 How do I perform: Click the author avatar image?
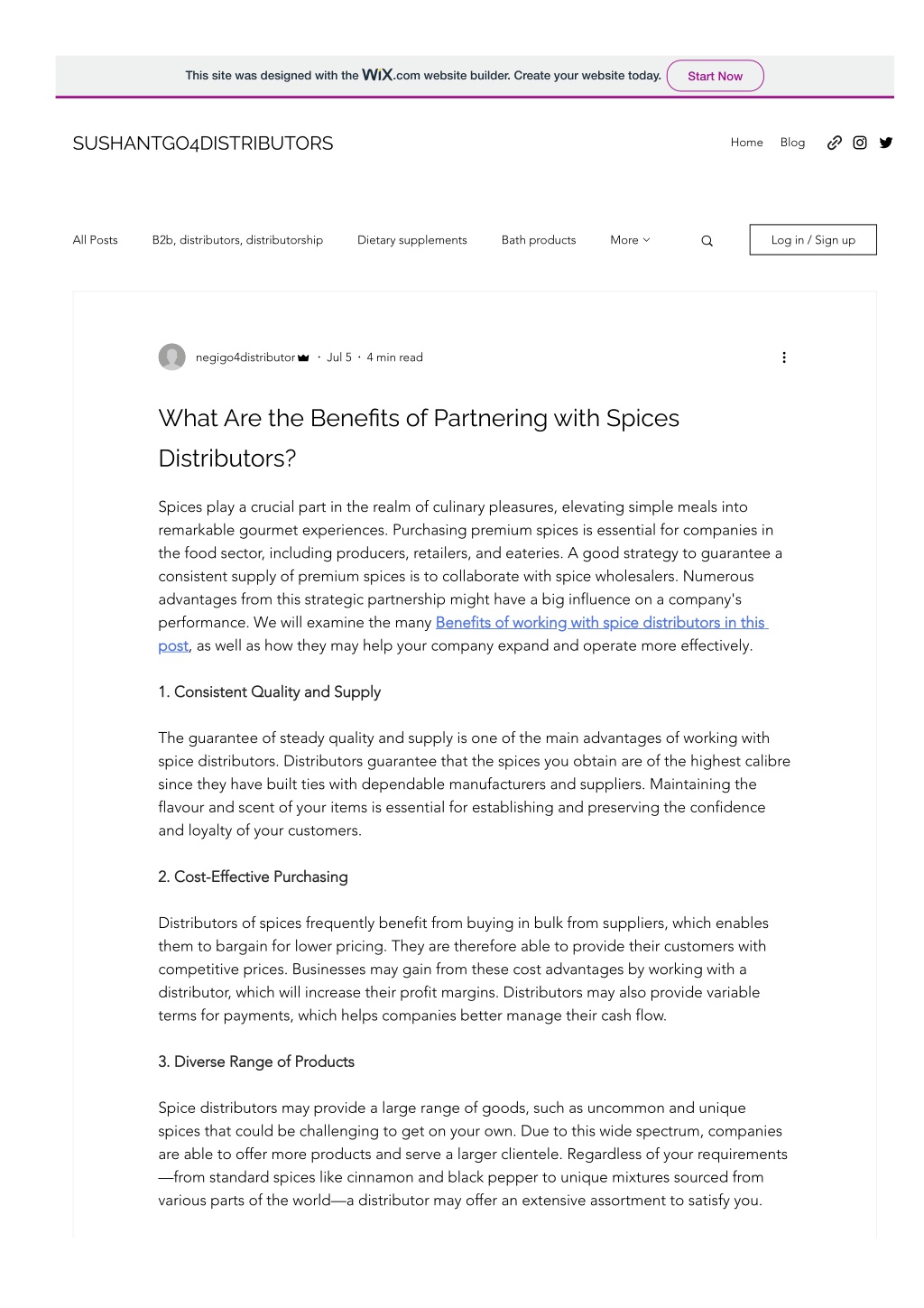coord(171,357)
